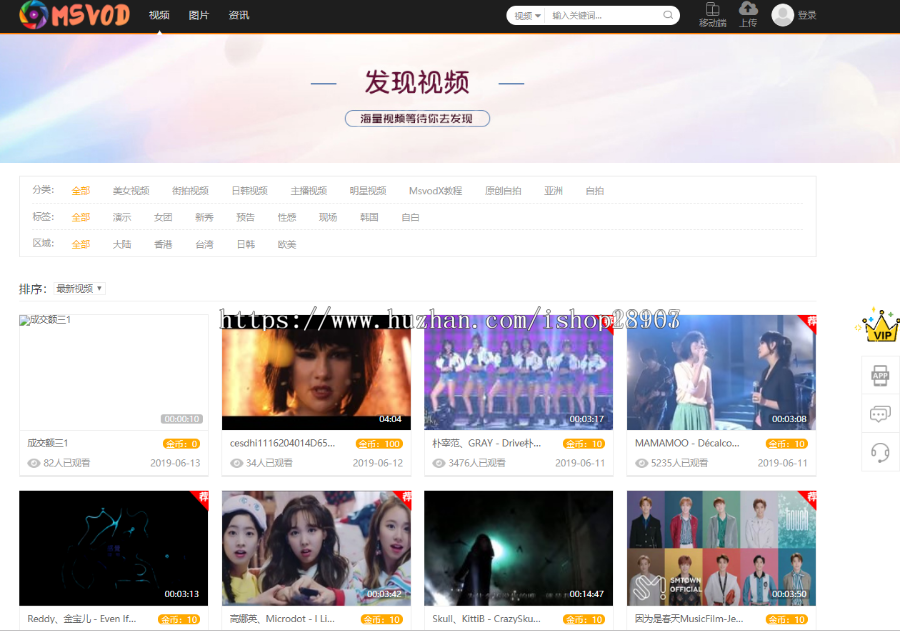Filter region by 欧美

tap(287, 244)
